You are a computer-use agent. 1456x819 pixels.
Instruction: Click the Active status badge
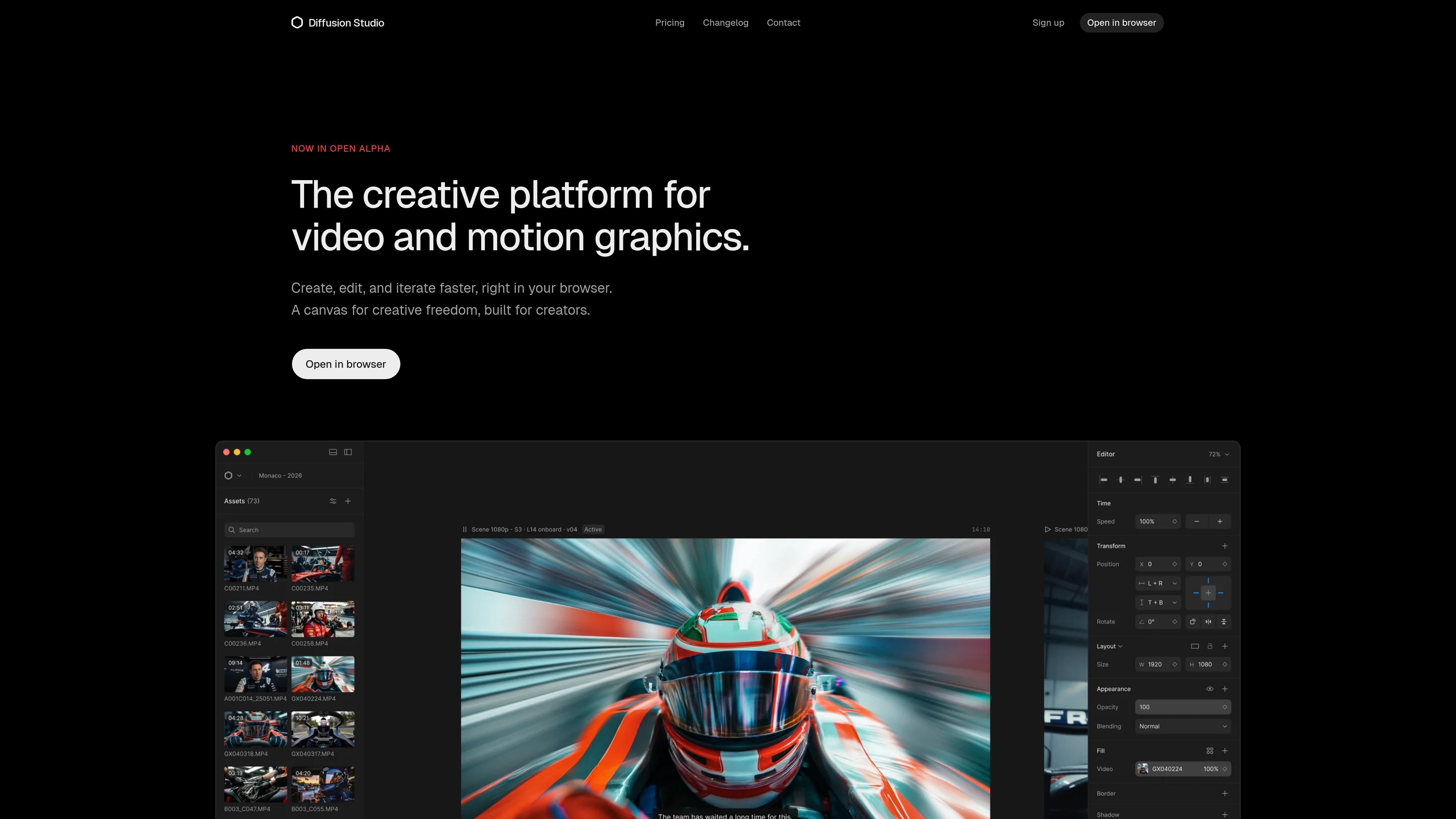pyautogui.click(x=593, y=530)
